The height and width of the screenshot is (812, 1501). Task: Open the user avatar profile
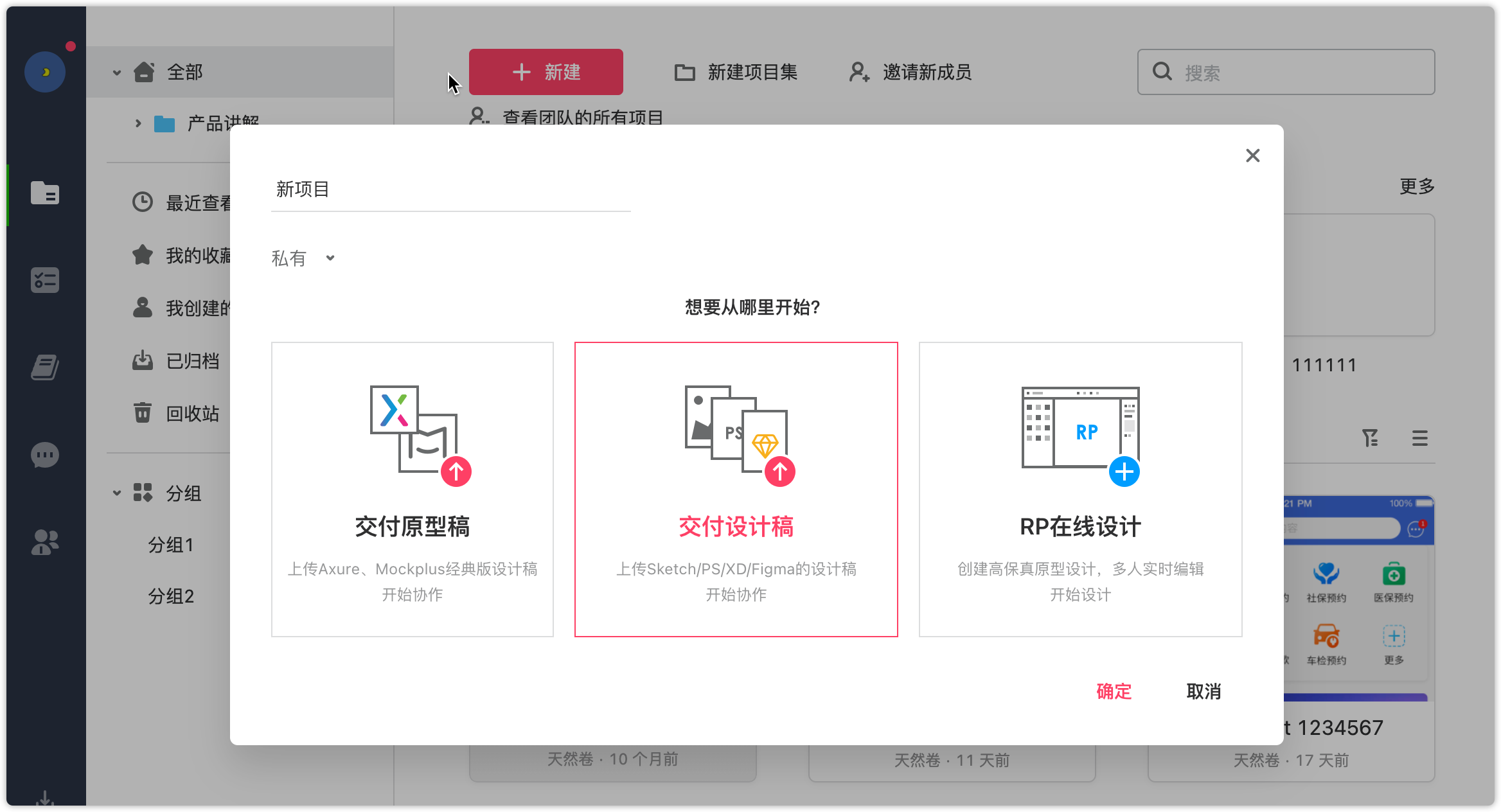click(45, 72)
